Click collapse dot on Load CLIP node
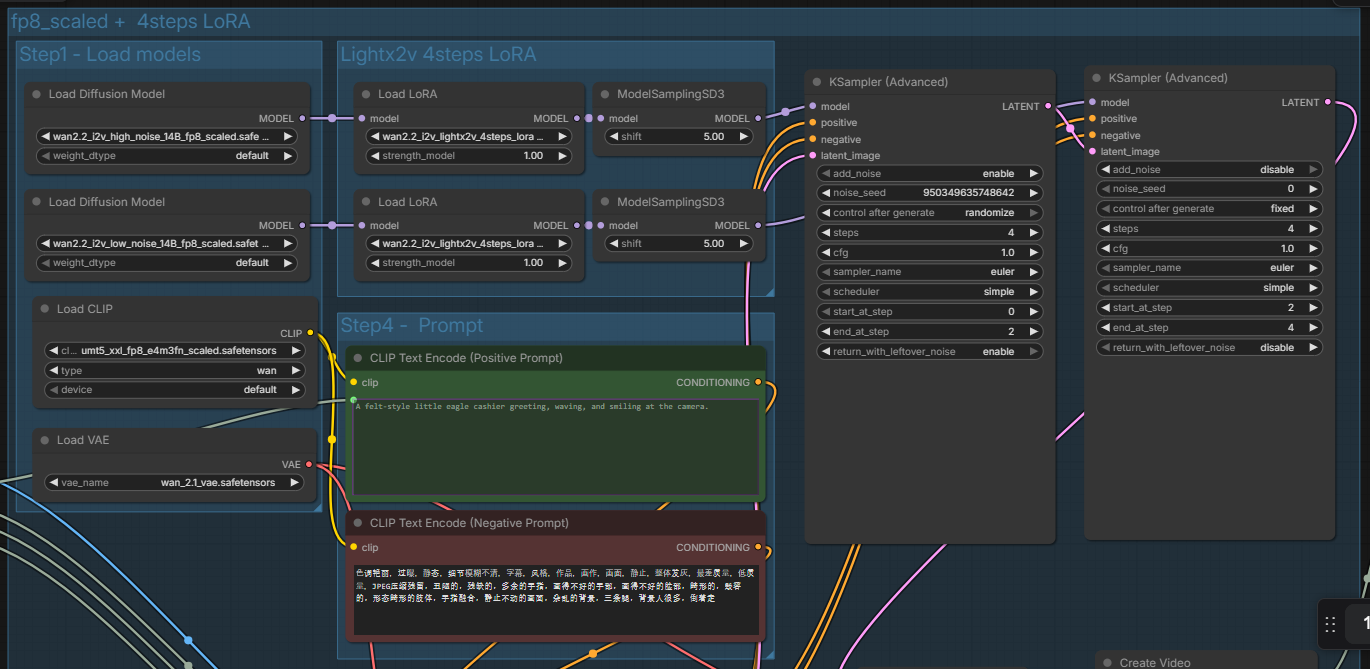This screenshot has height=669, width=1370. [x=45, y=309]
